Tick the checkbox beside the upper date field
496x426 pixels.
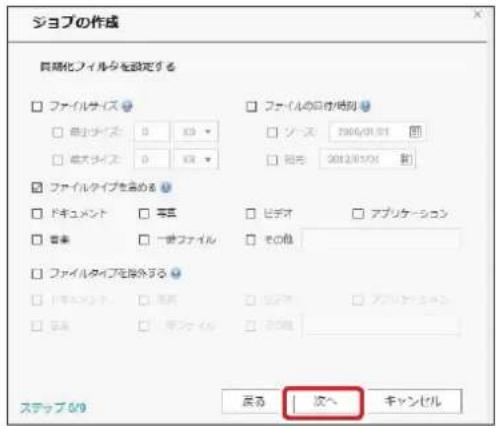pyautogui.click(x=272, y=133)
